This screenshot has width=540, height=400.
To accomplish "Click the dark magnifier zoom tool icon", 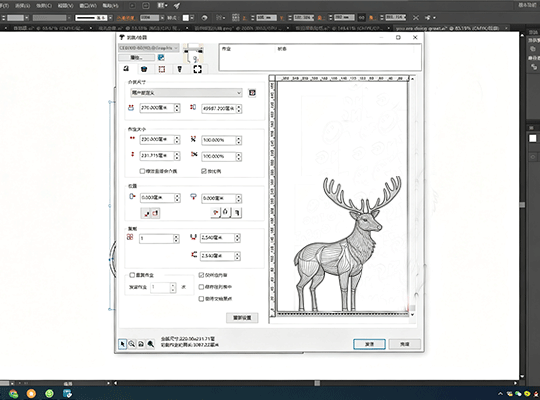I will coord(150,344).
